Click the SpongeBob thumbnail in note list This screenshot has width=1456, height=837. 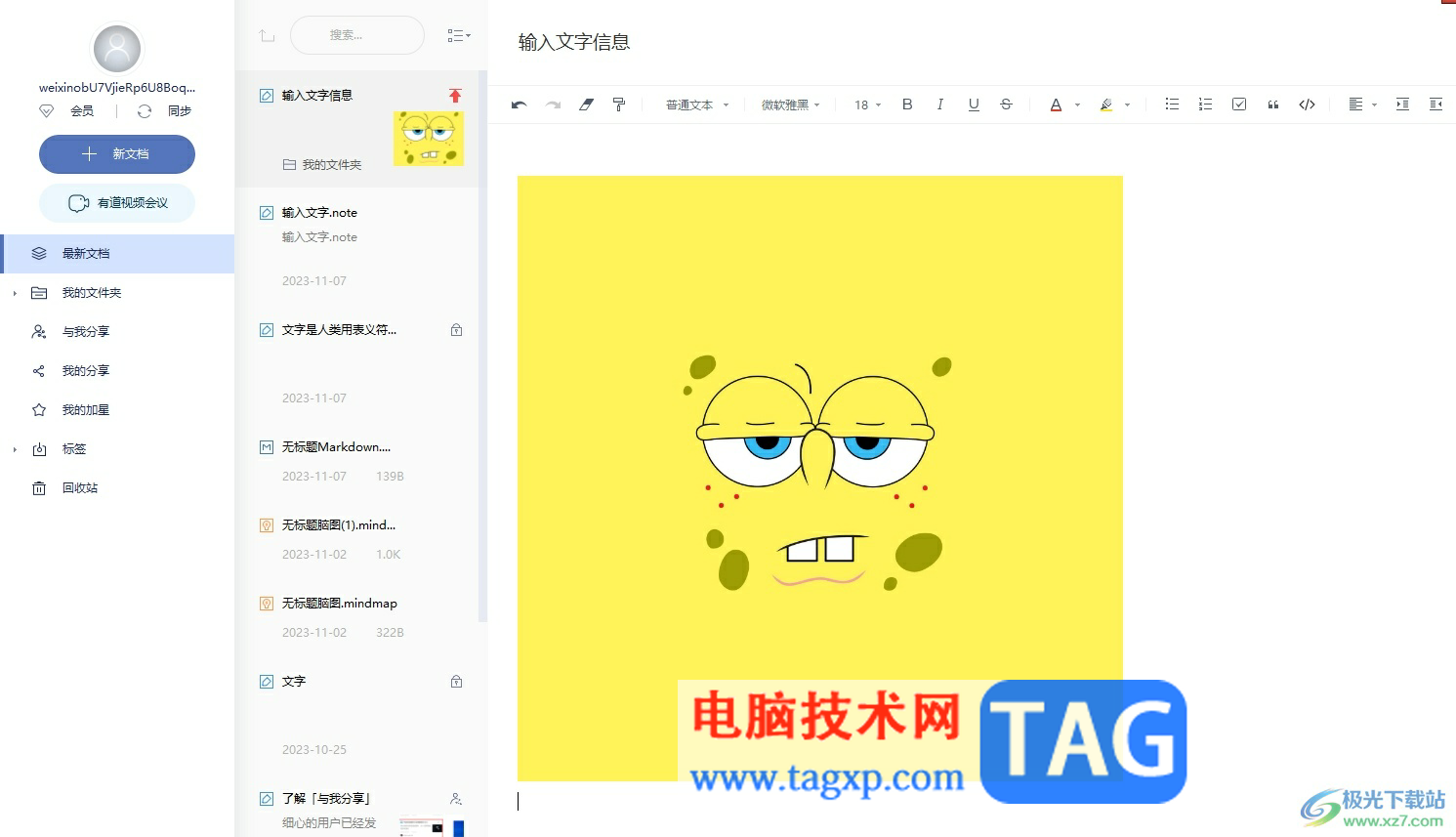pos(429,138)
